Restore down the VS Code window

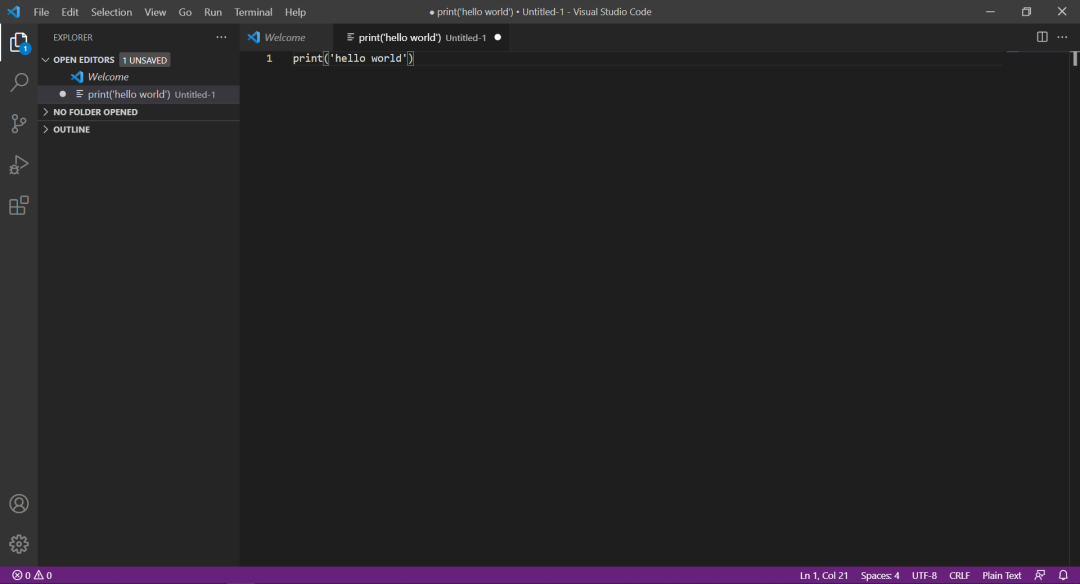pos(1026,12)
